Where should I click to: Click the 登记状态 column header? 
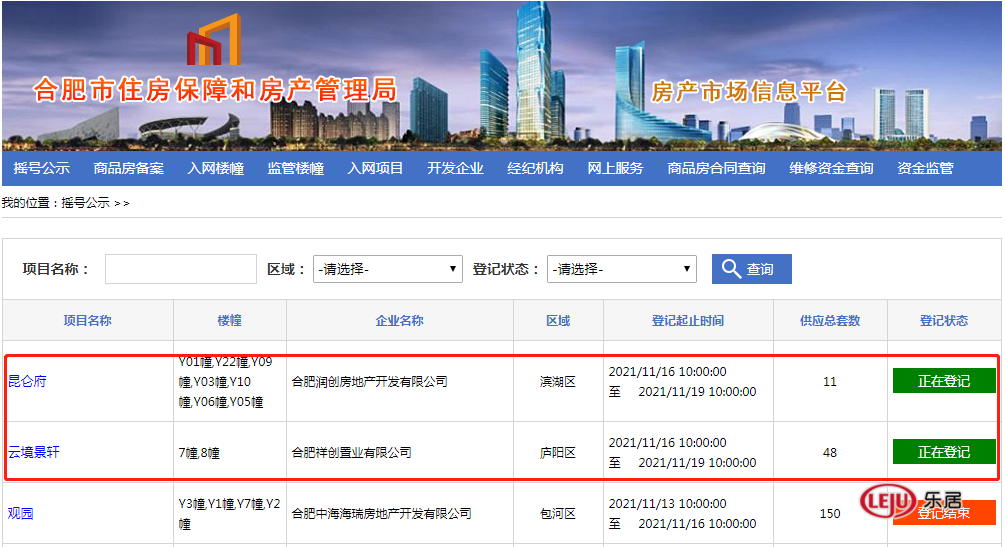coord(944,320)
